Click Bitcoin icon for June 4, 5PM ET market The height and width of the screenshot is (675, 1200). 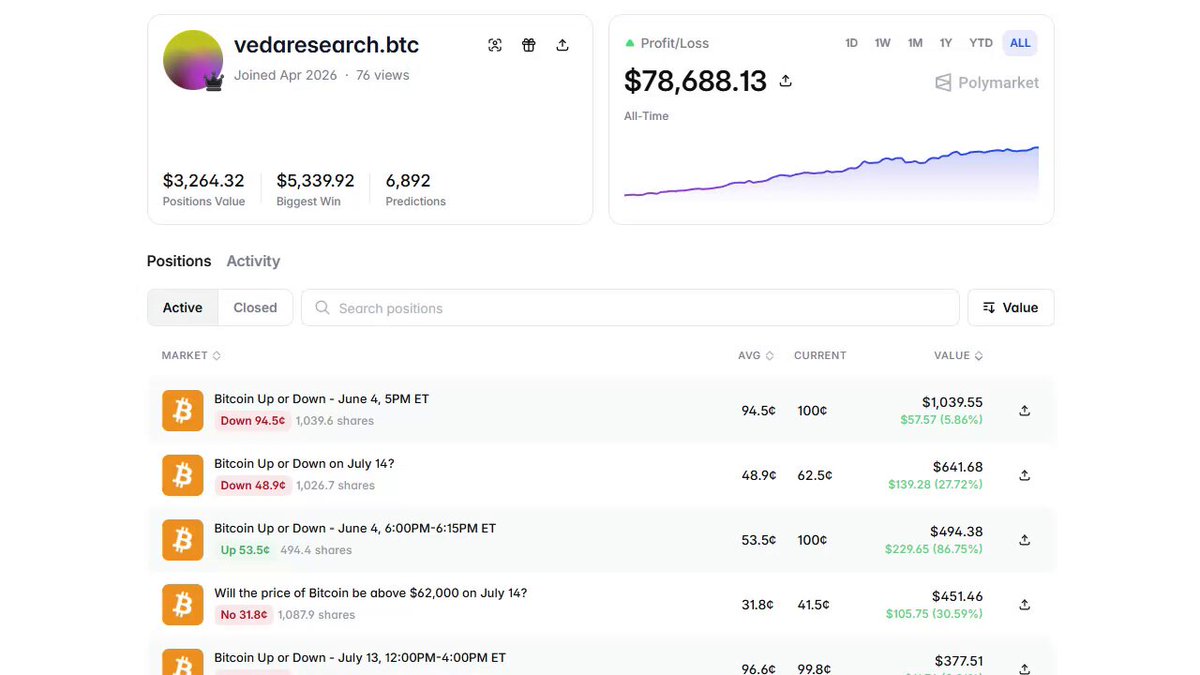pos(182,410)
